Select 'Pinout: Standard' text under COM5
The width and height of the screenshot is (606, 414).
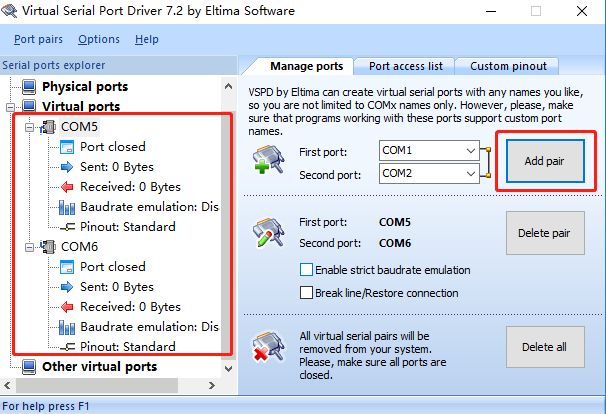128,227
